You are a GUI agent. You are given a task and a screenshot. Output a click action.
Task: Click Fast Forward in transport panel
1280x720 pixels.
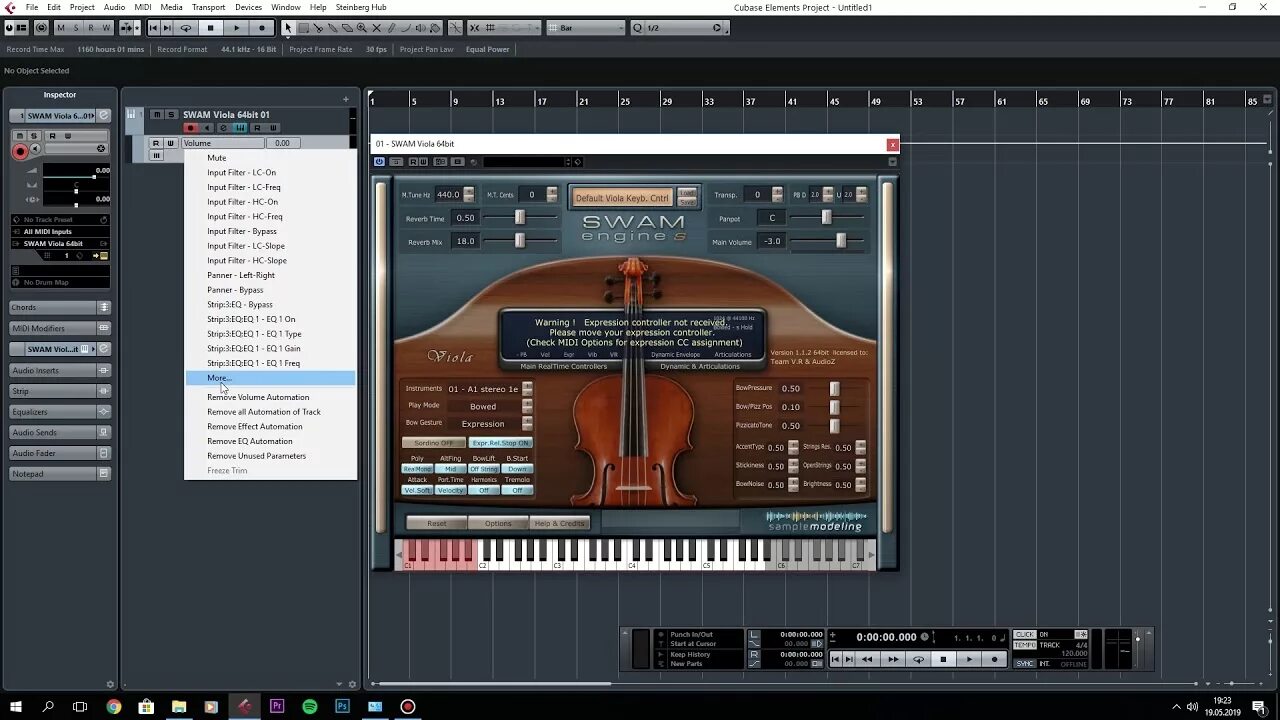893,659
